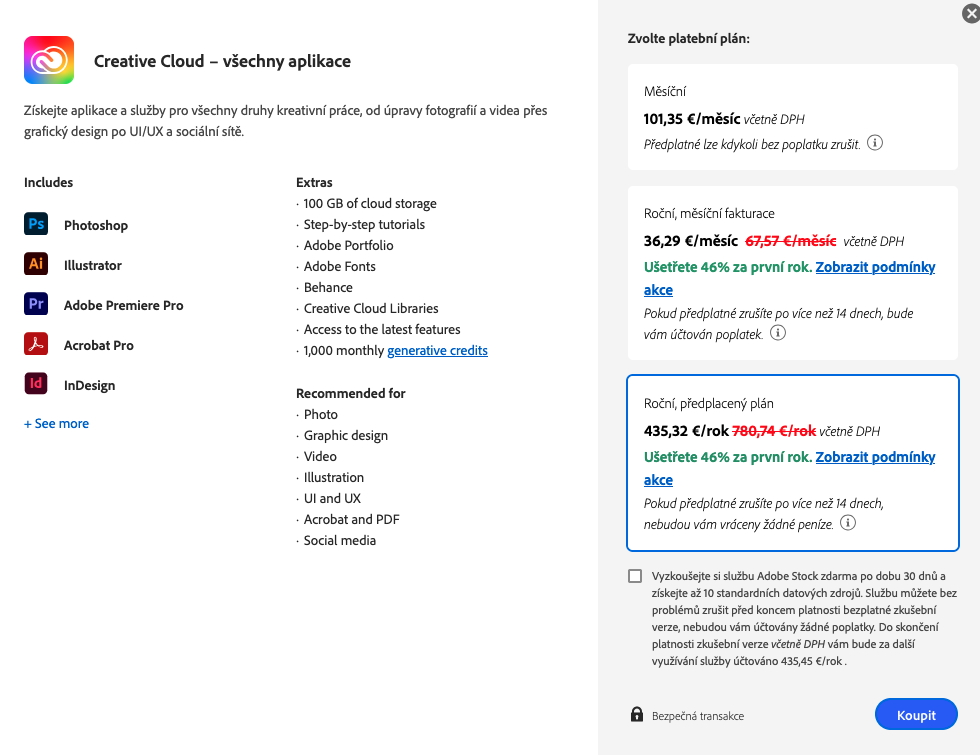Click the Koupit button
The image size is (980, 755).
click(916, 714)
